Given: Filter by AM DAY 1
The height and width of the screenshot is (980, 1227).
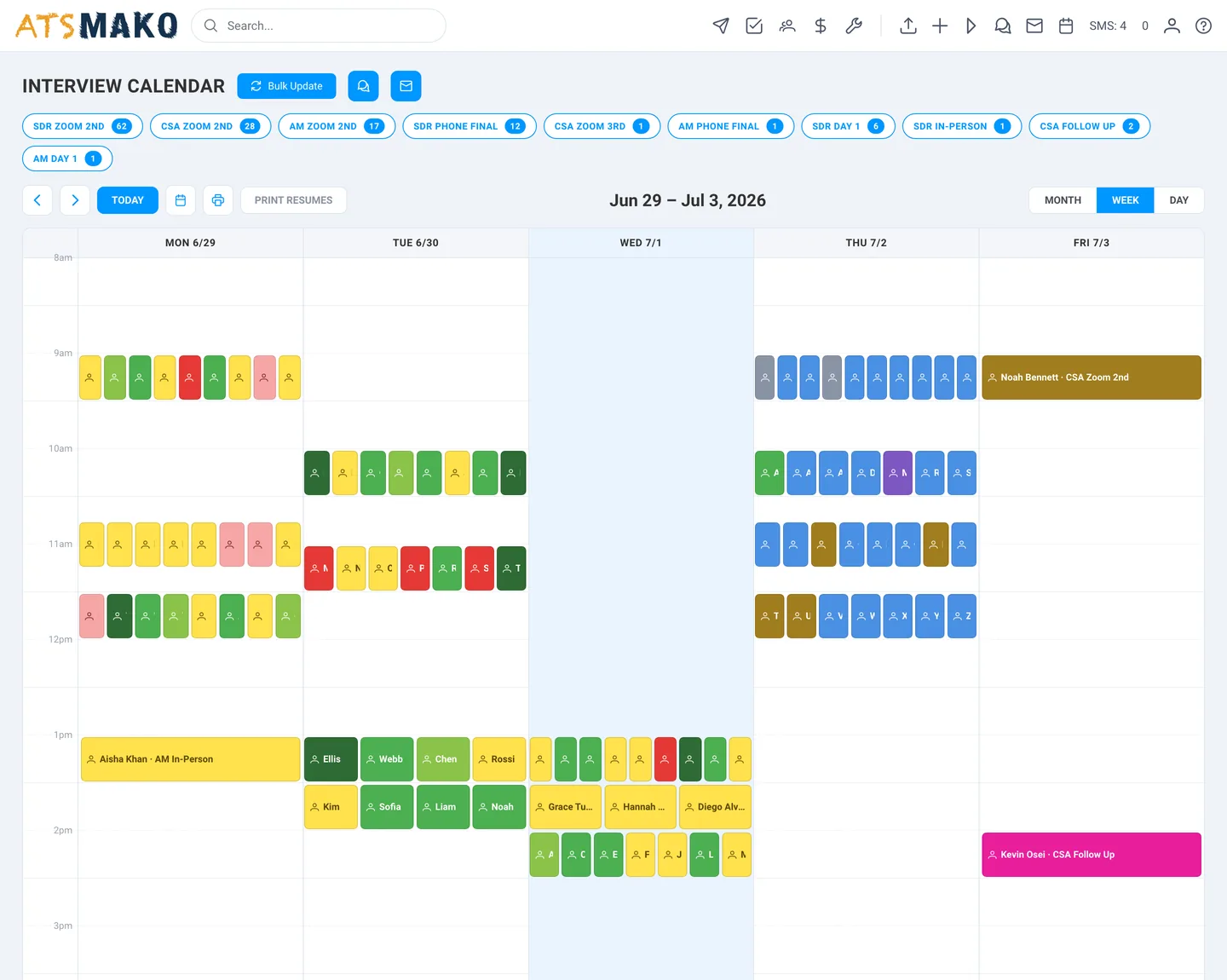Looking at the screenshot, I should [x=67, y=159].
